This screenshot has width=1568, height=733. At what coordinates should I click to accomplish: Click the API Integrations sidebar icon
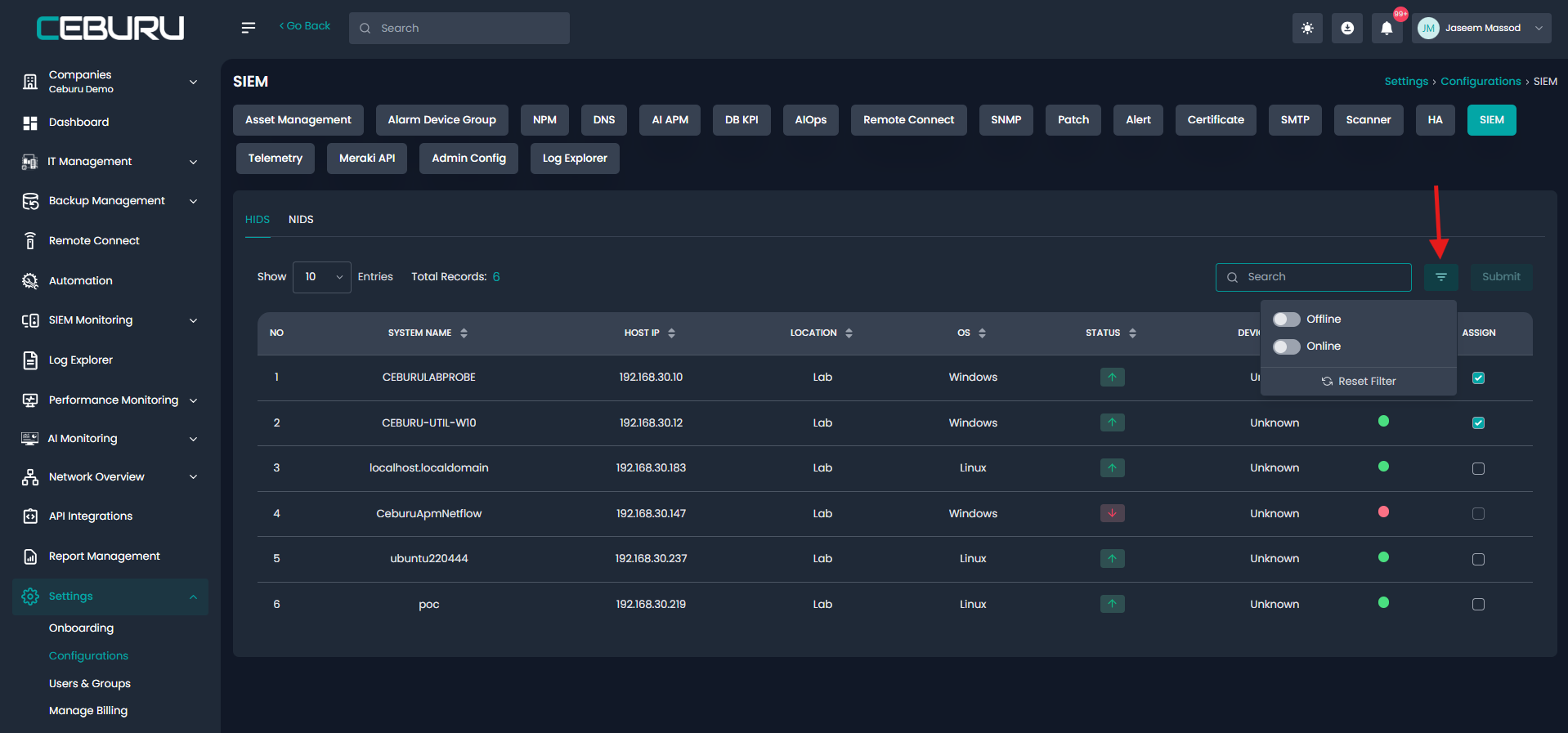tap(30, 516)
